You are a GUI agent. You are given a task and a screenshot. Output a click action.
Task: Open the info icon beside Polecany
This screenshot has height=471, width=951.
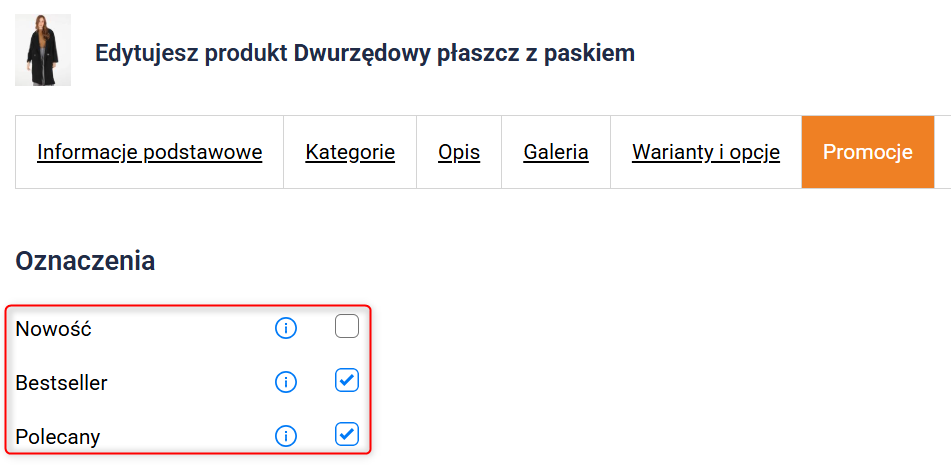286,436
